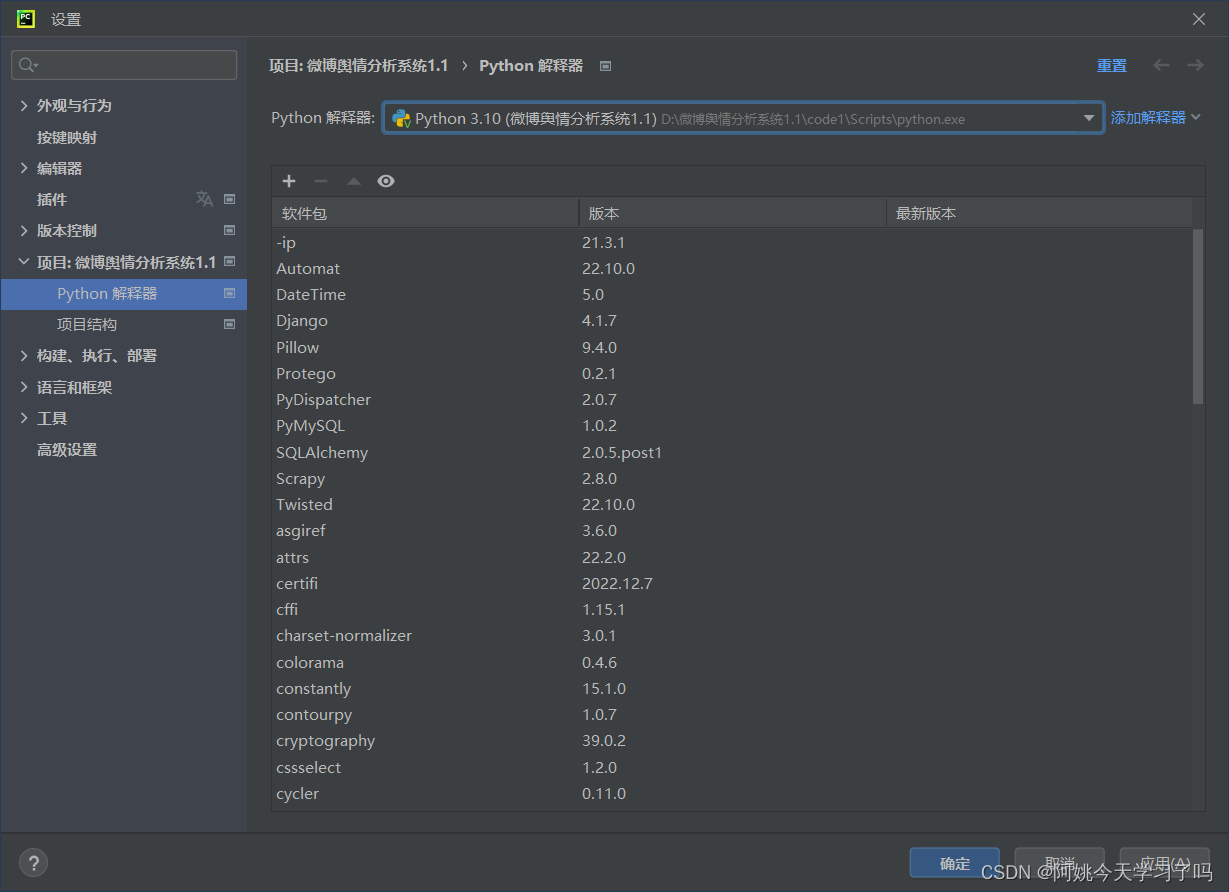Collapse the 项目: 微博舆情分析系统1.1 section
Image resolution: width=1229 pixels, height=892 pixels.
[x=24, y=262]
